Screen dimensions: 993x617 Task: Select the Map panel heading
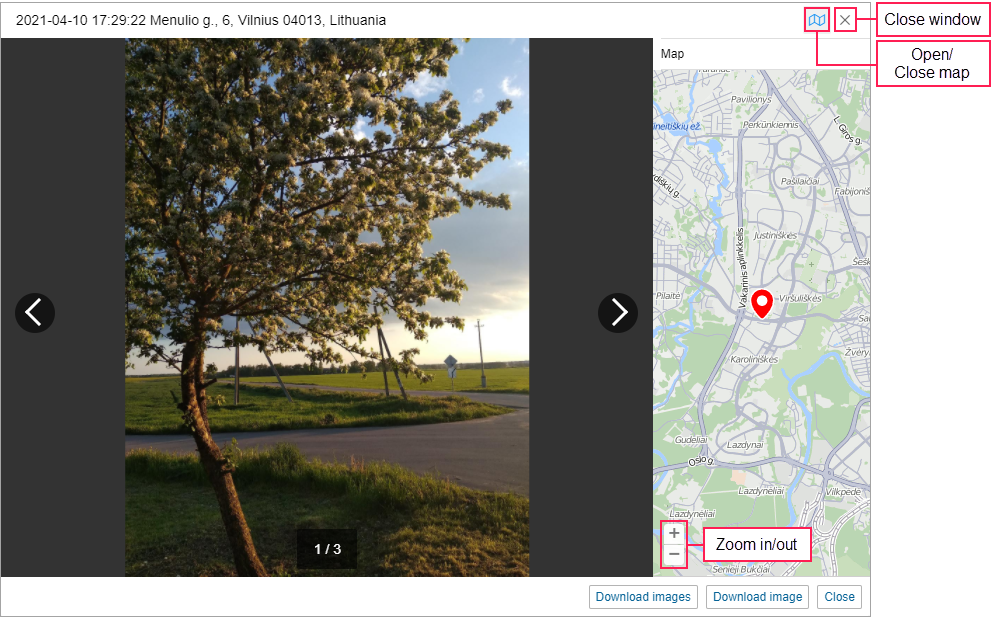(x=672, y=54)
